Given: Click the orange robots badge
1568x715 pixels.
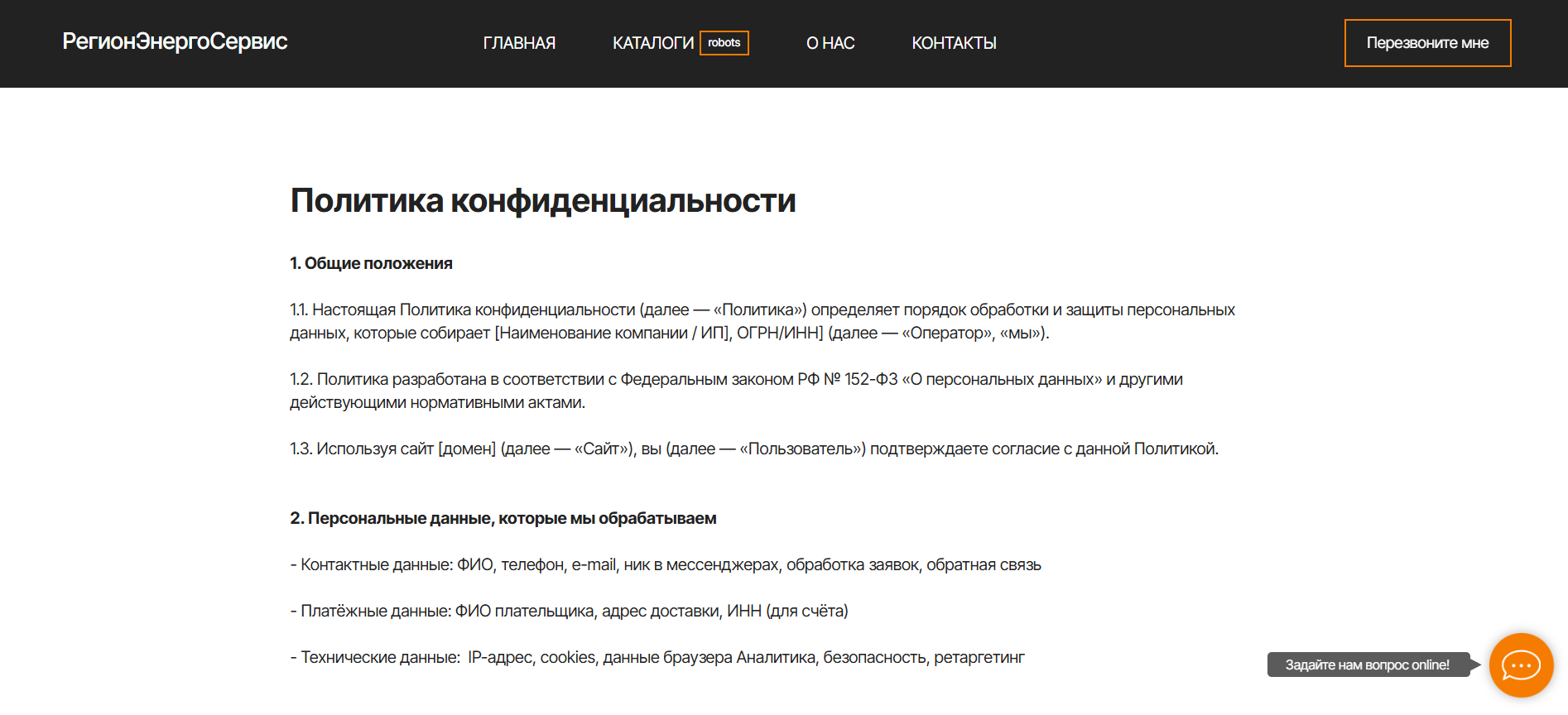Looking at the screenshot, I should coord(724,43).
